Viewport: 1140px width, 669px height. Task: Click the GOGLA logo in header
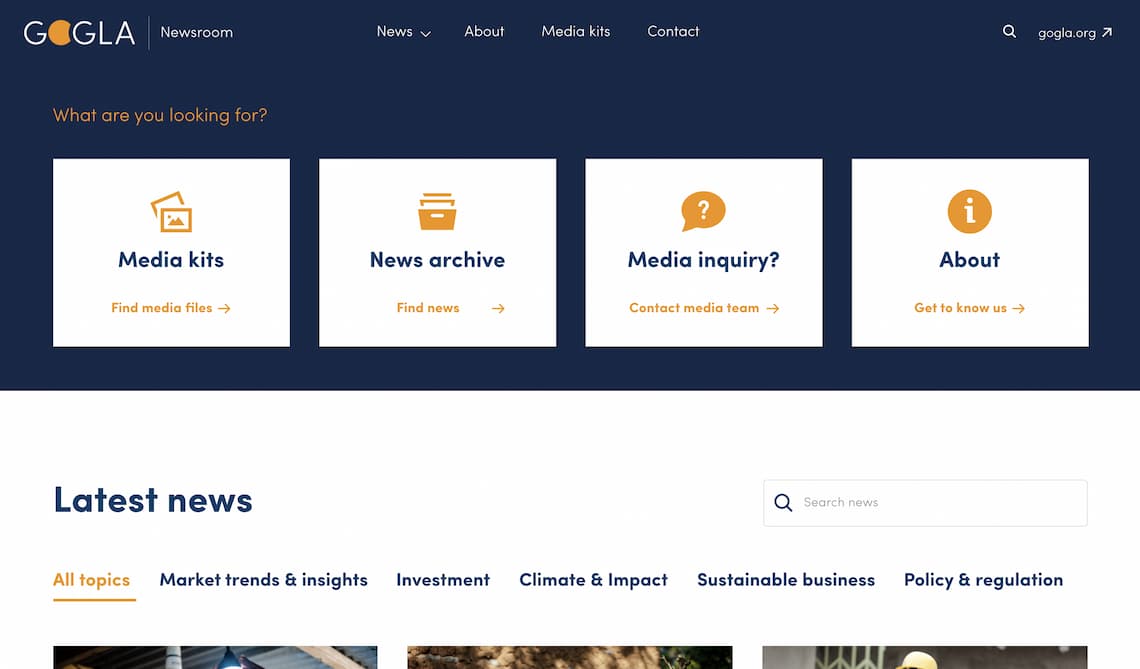pos(79,33)
